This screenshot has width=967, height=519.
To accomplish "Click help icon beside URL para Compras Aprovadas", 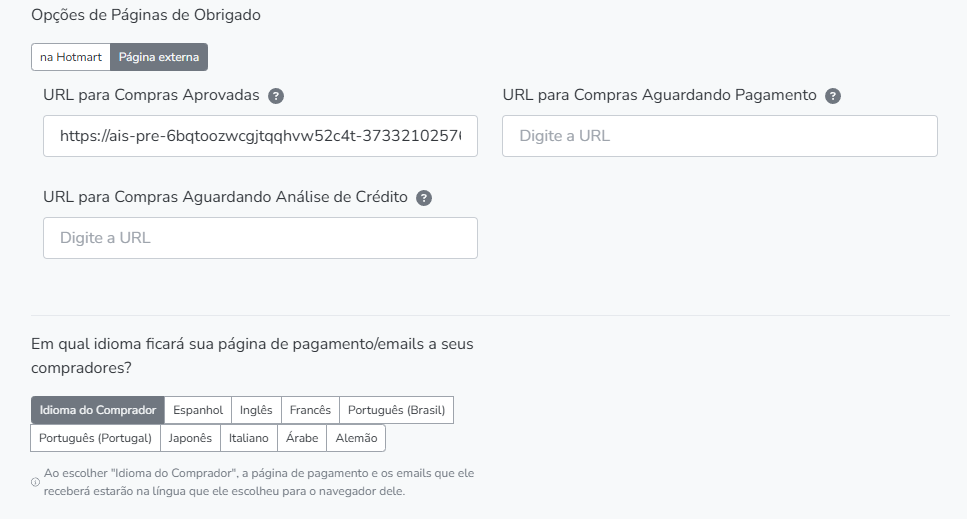I will point(277,96).
